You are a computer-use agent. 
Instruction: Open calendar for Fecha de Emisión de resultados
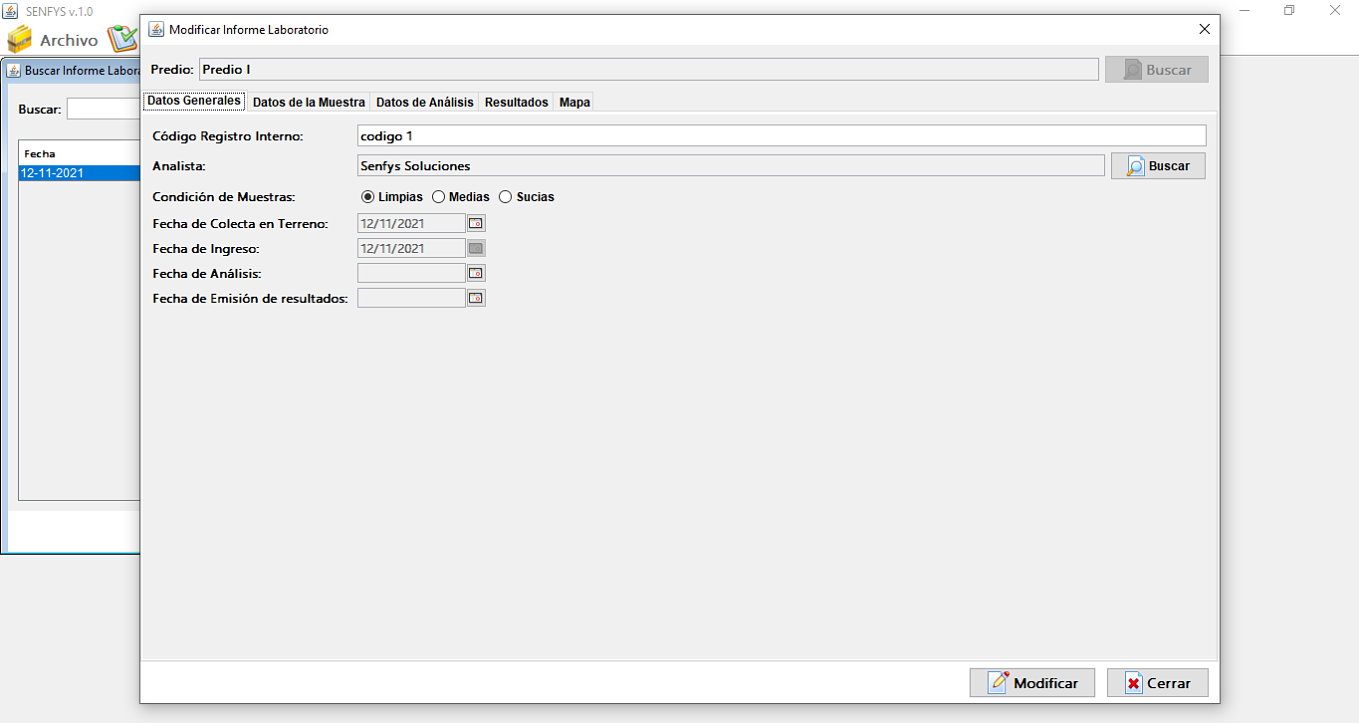coord(476,298)
